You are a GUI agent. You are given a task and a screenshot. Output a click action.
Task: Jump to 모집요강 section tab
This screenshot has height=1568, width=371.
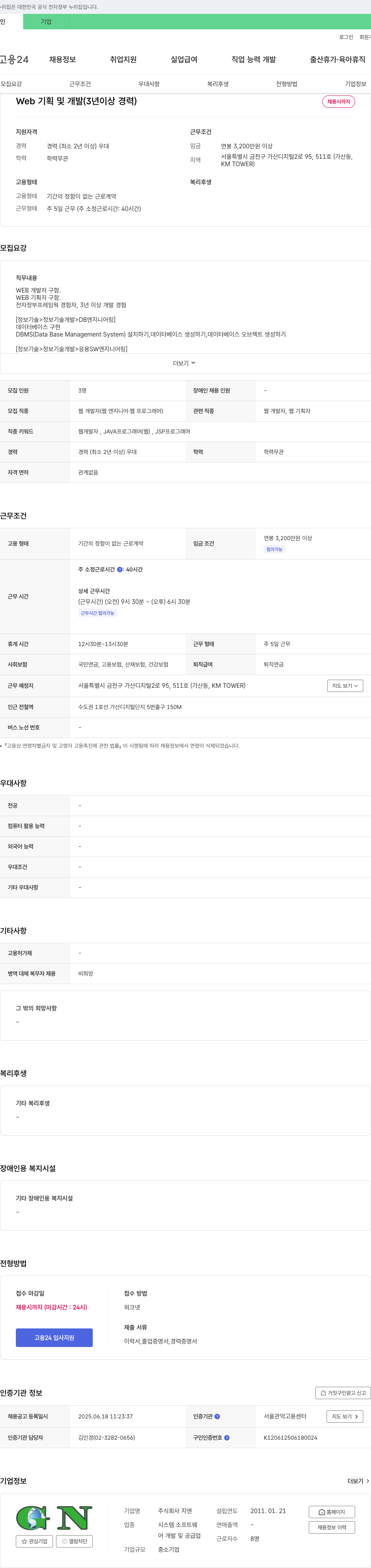tap(11, 84)
